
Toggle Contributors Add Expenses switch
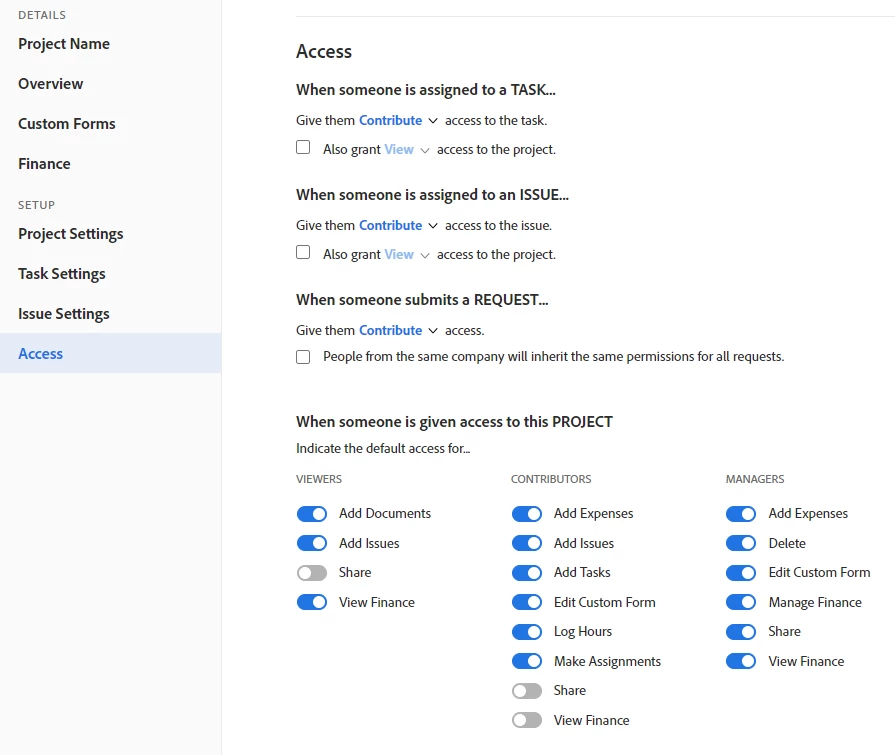click(527, 514)
